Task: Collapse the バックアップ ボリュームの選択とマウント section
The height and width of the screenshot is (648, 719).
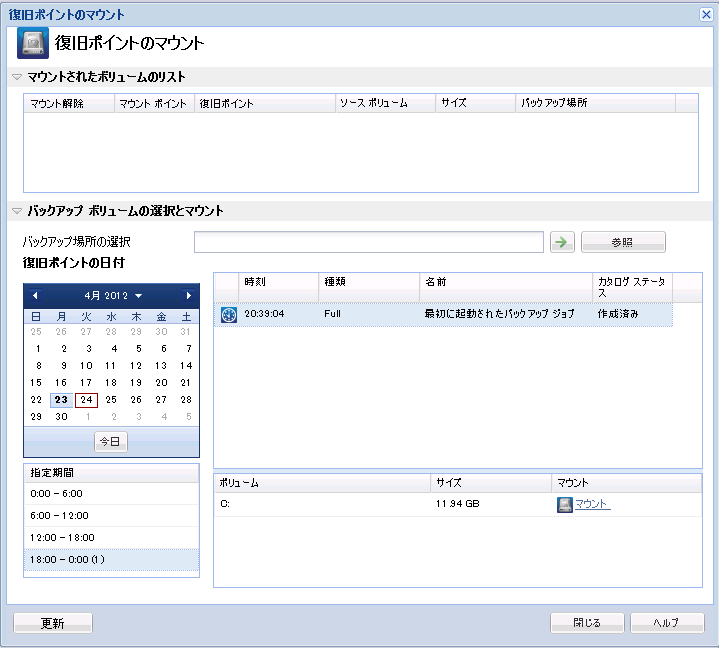Action: (x=16, y=211)
